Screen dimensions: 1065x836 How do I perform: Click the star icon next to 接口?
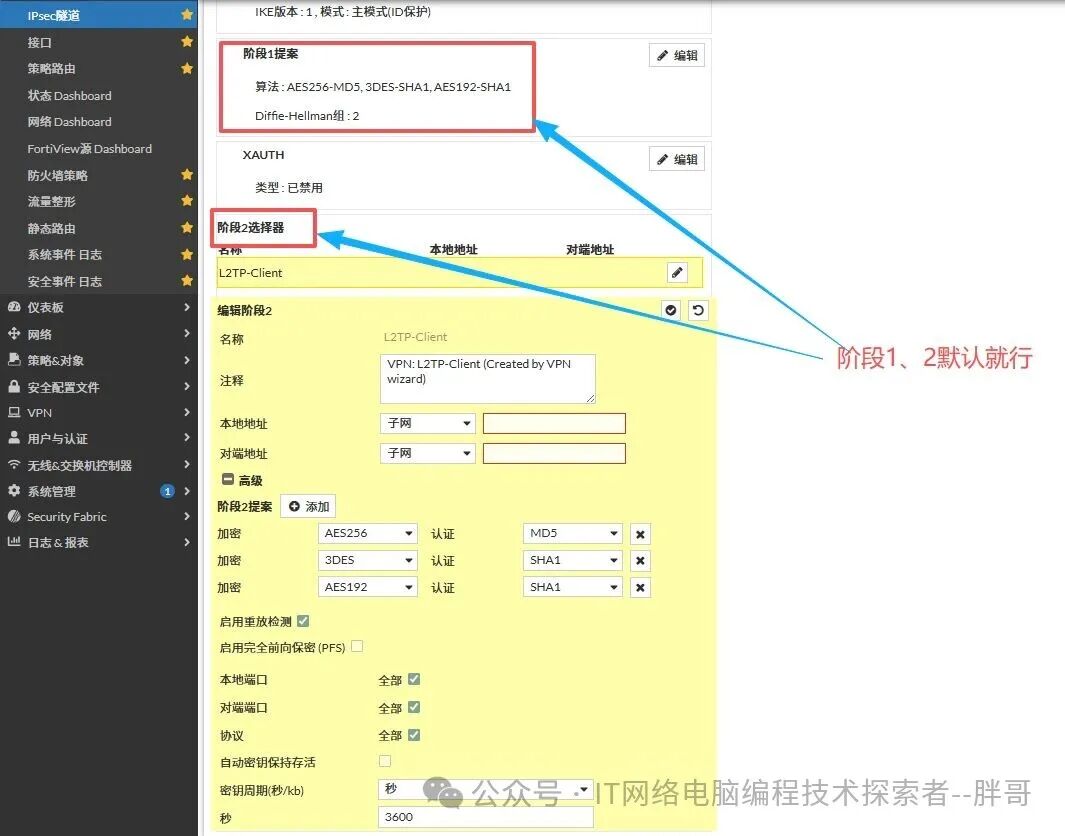[x=186, y=42]
